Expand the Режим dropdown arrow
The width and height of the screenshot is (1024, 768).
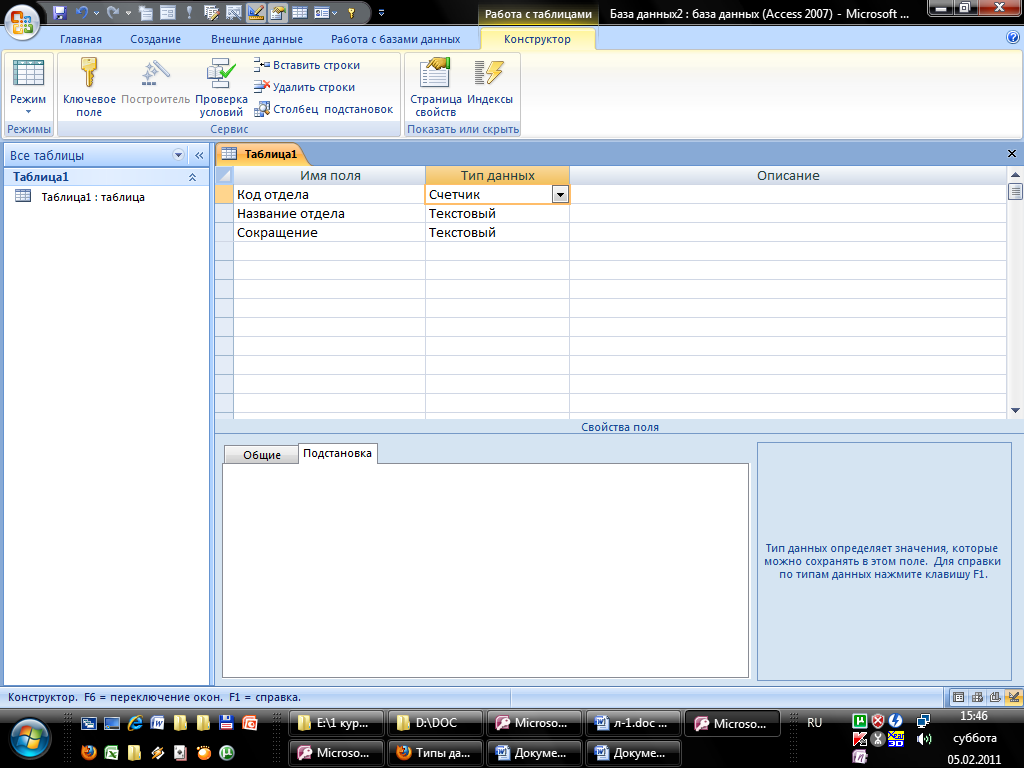tap(28, 111)
